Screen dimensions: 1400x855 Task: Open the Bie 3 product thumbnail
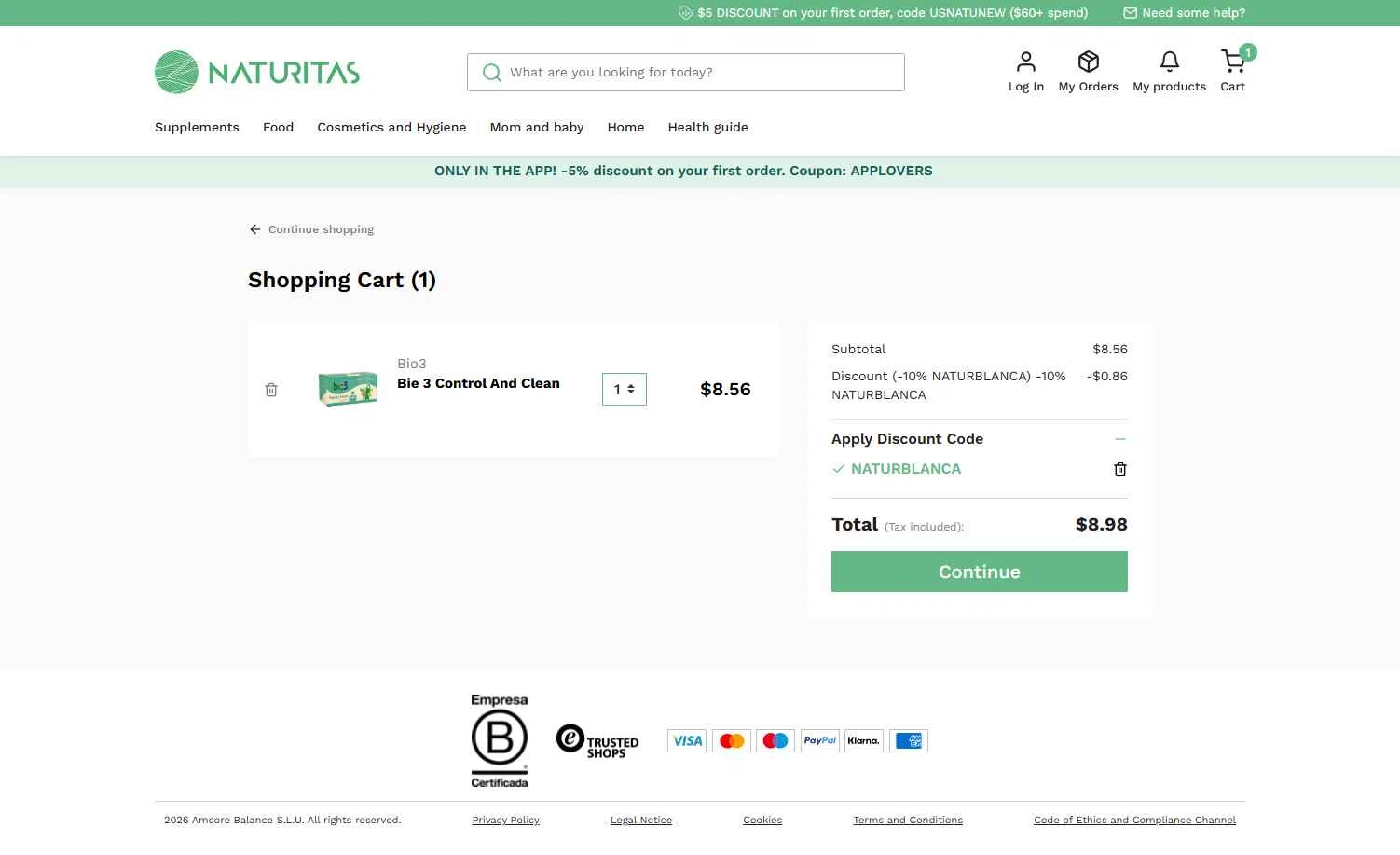(x=348, y=389)
